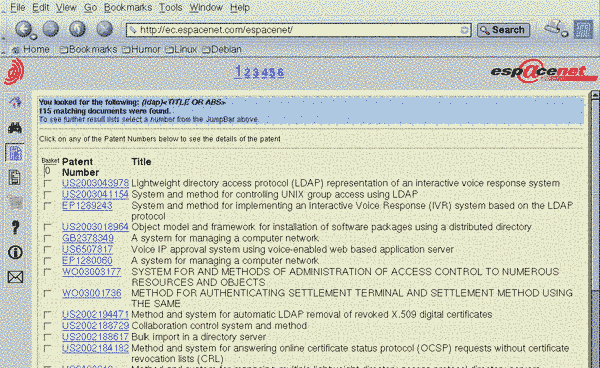Tick the checkbox for US6507817
Viewport: 600px width, 368px height.
coord(47,250)
